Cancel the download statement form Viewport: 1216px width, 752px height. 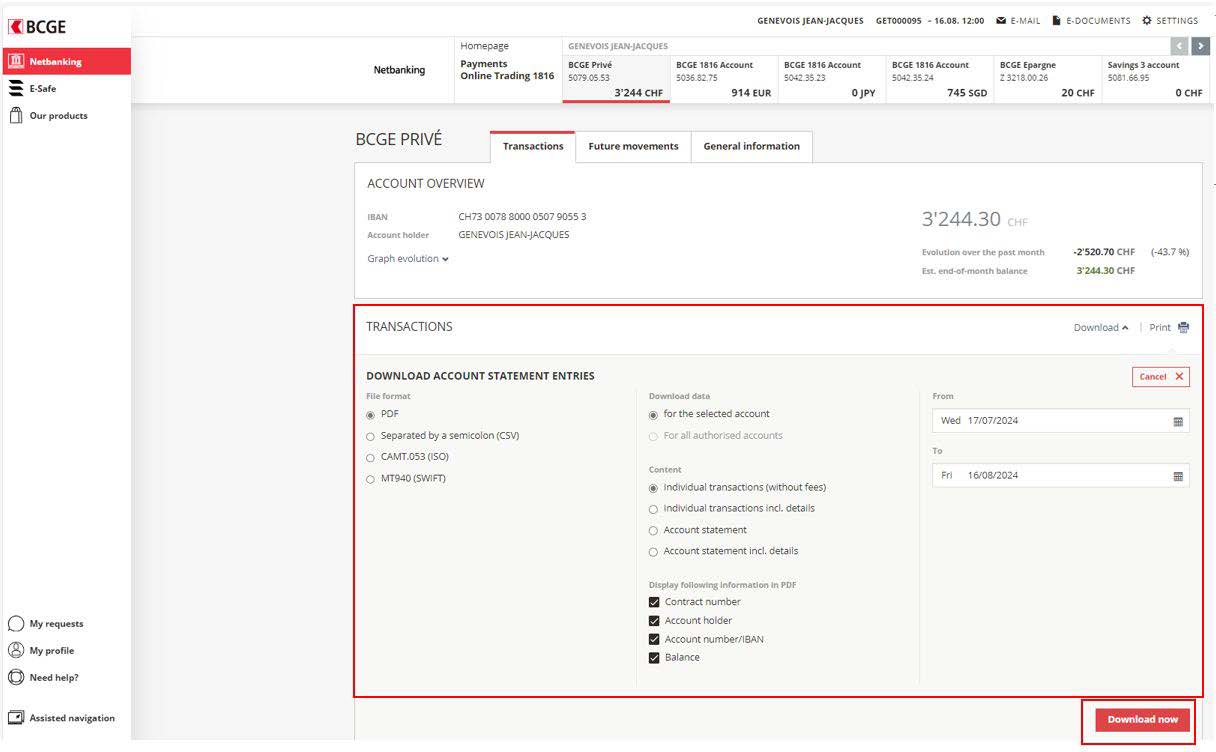(1160, 377)
